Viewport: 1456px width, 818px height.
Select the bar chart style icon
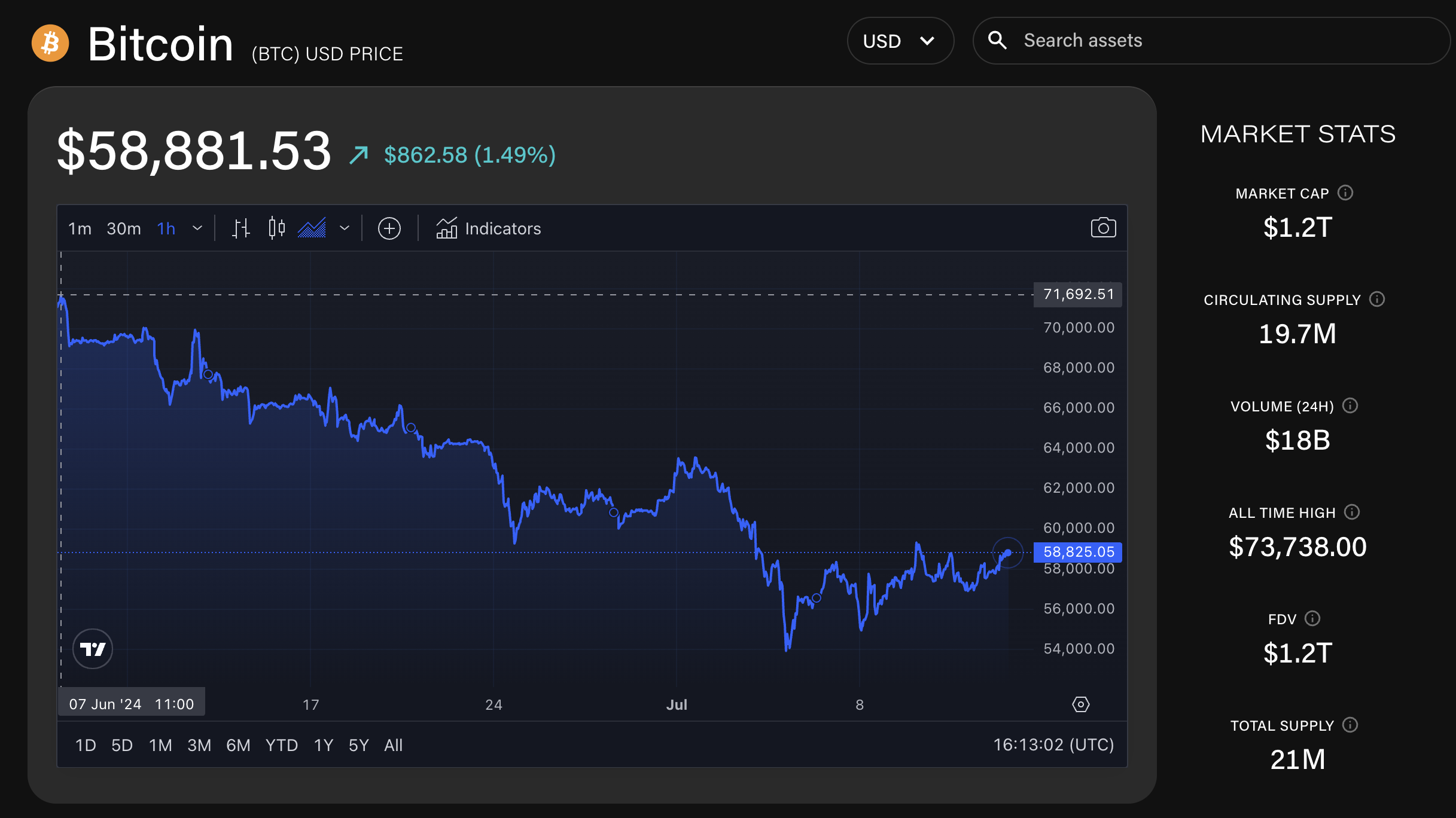(x=240, y=228)
